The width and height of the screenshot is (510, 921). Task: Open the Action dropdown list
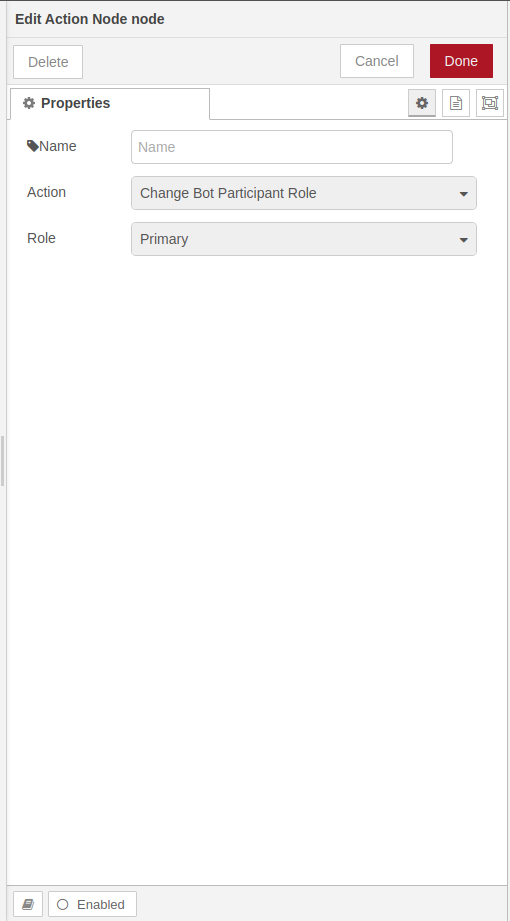point(304,193)
